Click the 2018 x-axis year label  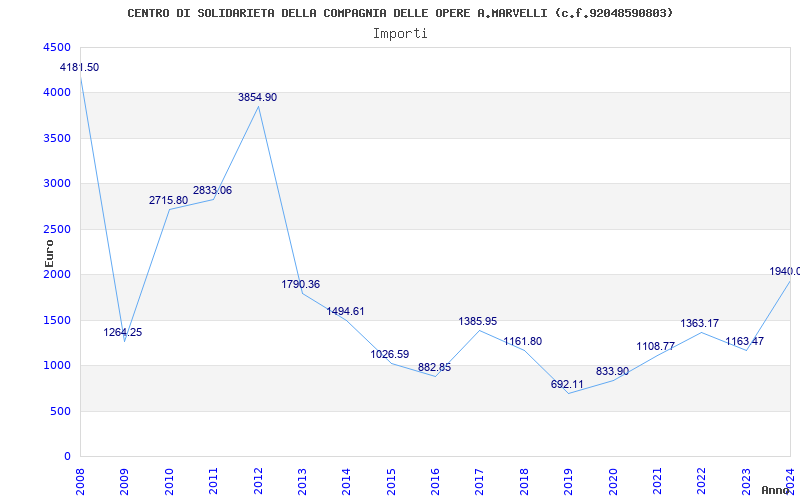pos(524,481)
